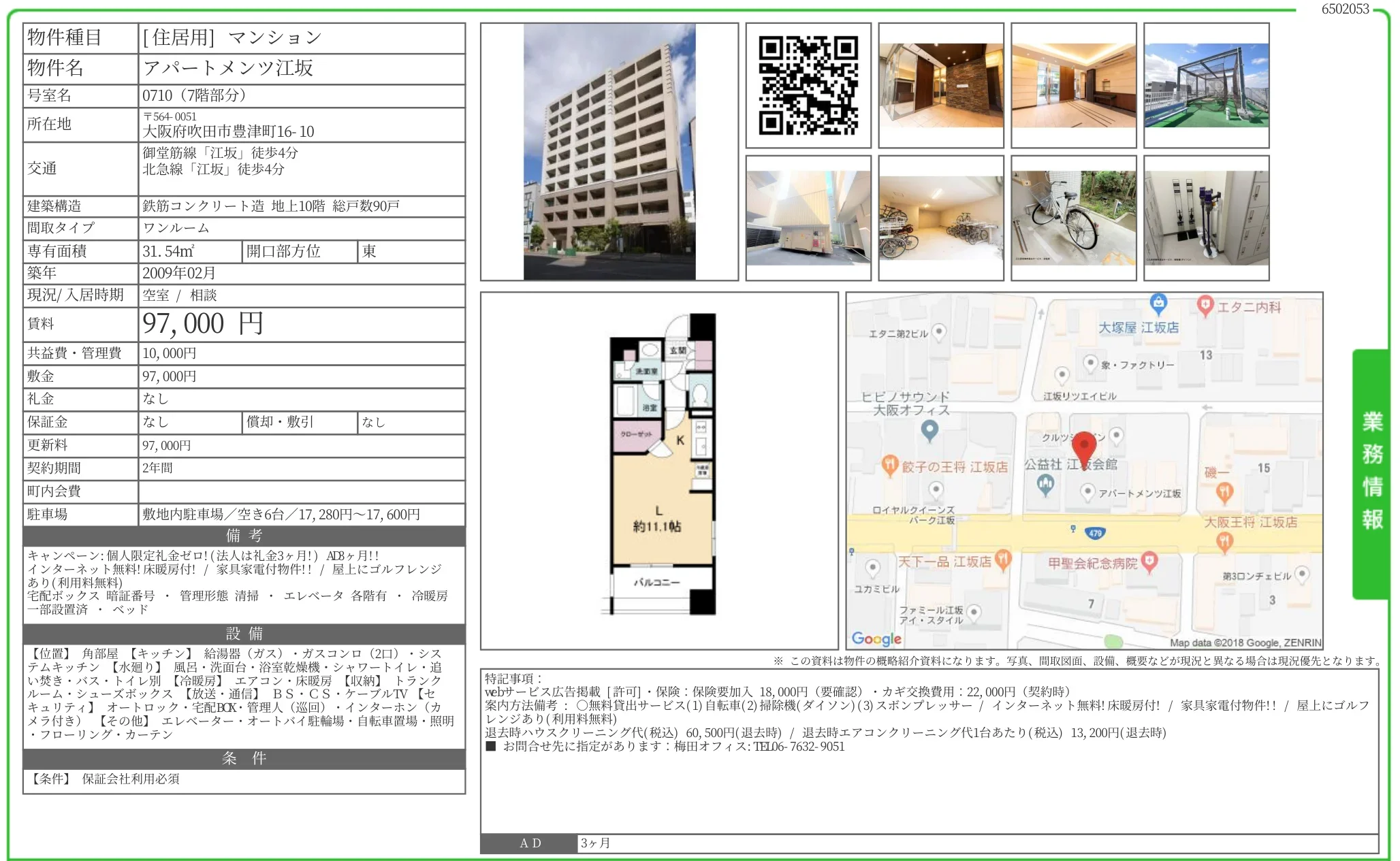Click the 97,000円 rent value

click(202, 324)
